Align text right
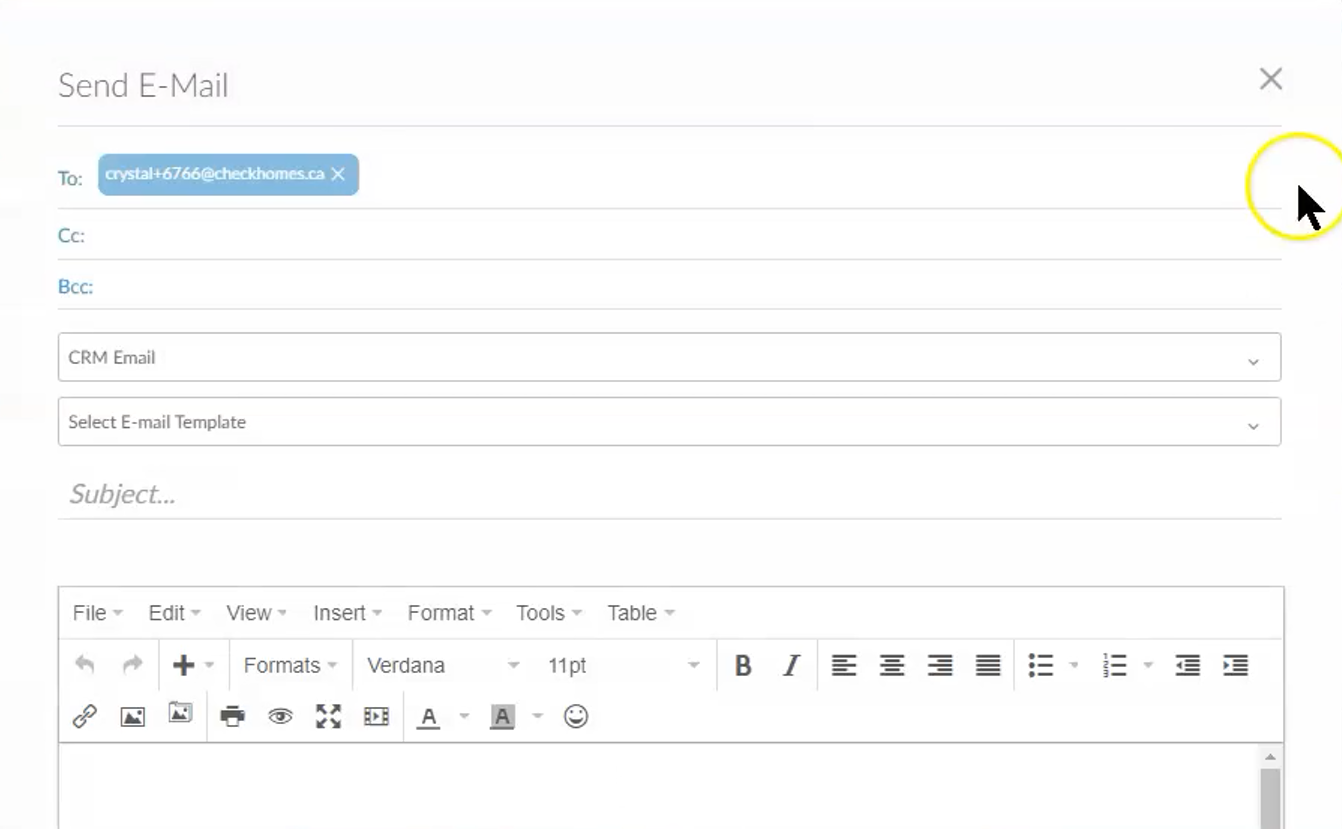 click(940, 666)
